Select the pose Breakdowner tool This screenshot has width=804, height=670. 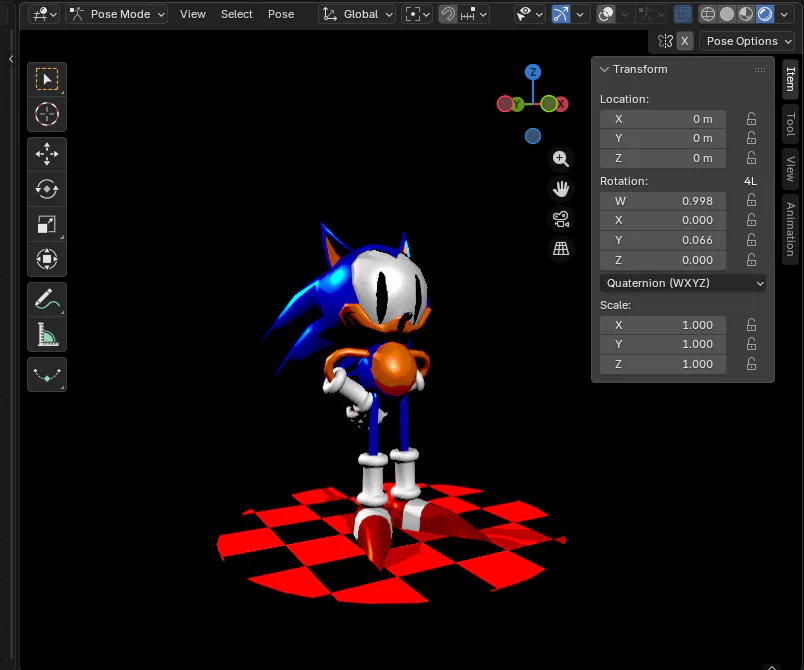tap(47, 375)
